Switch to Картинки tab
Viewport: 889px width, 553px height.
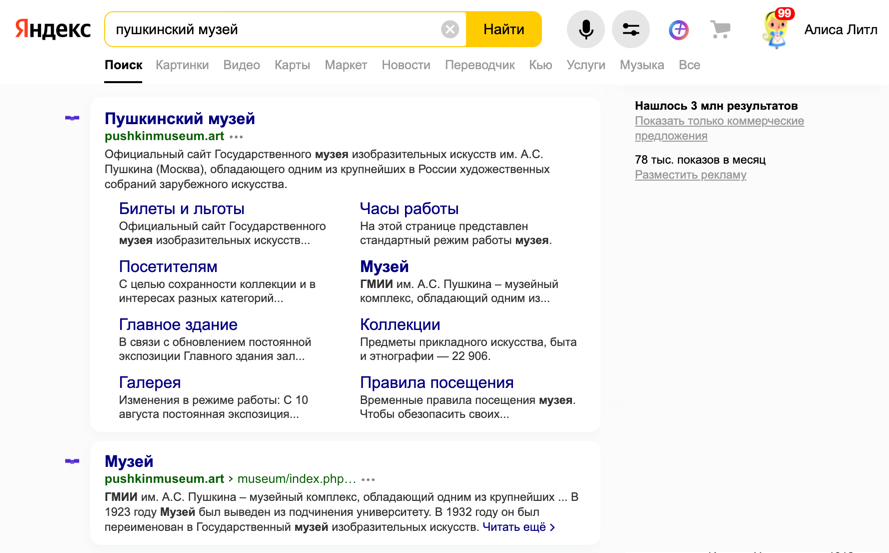click(182, 65)
